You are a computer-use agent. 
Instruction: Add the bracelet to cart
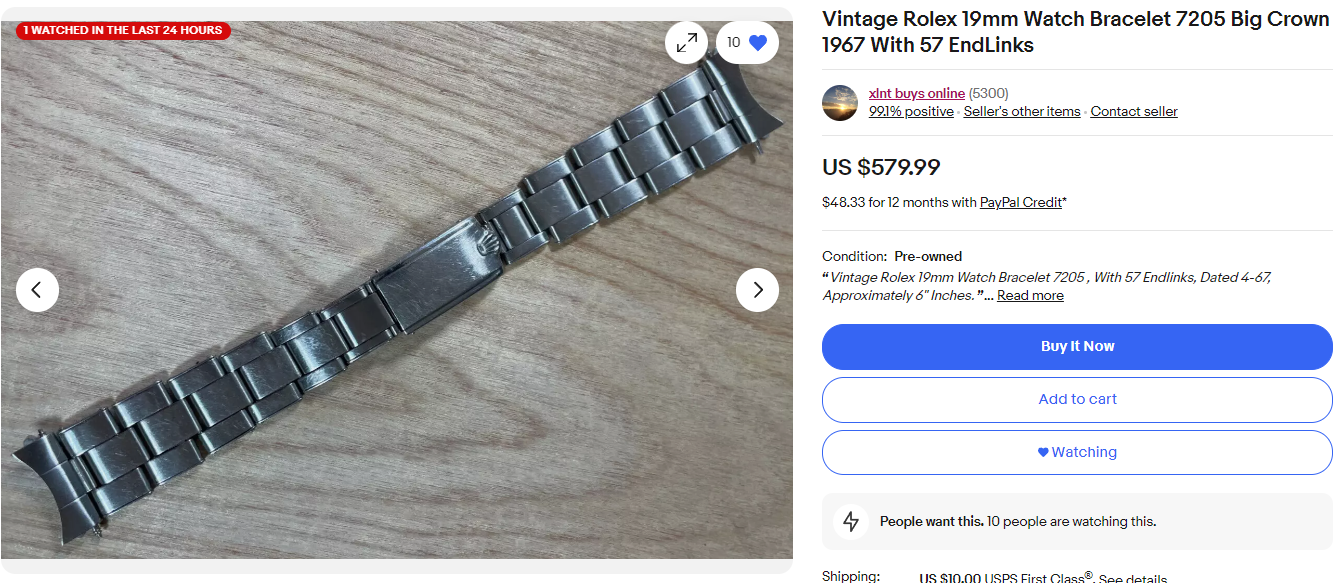pyautogui.click(x=1077, y=399)
